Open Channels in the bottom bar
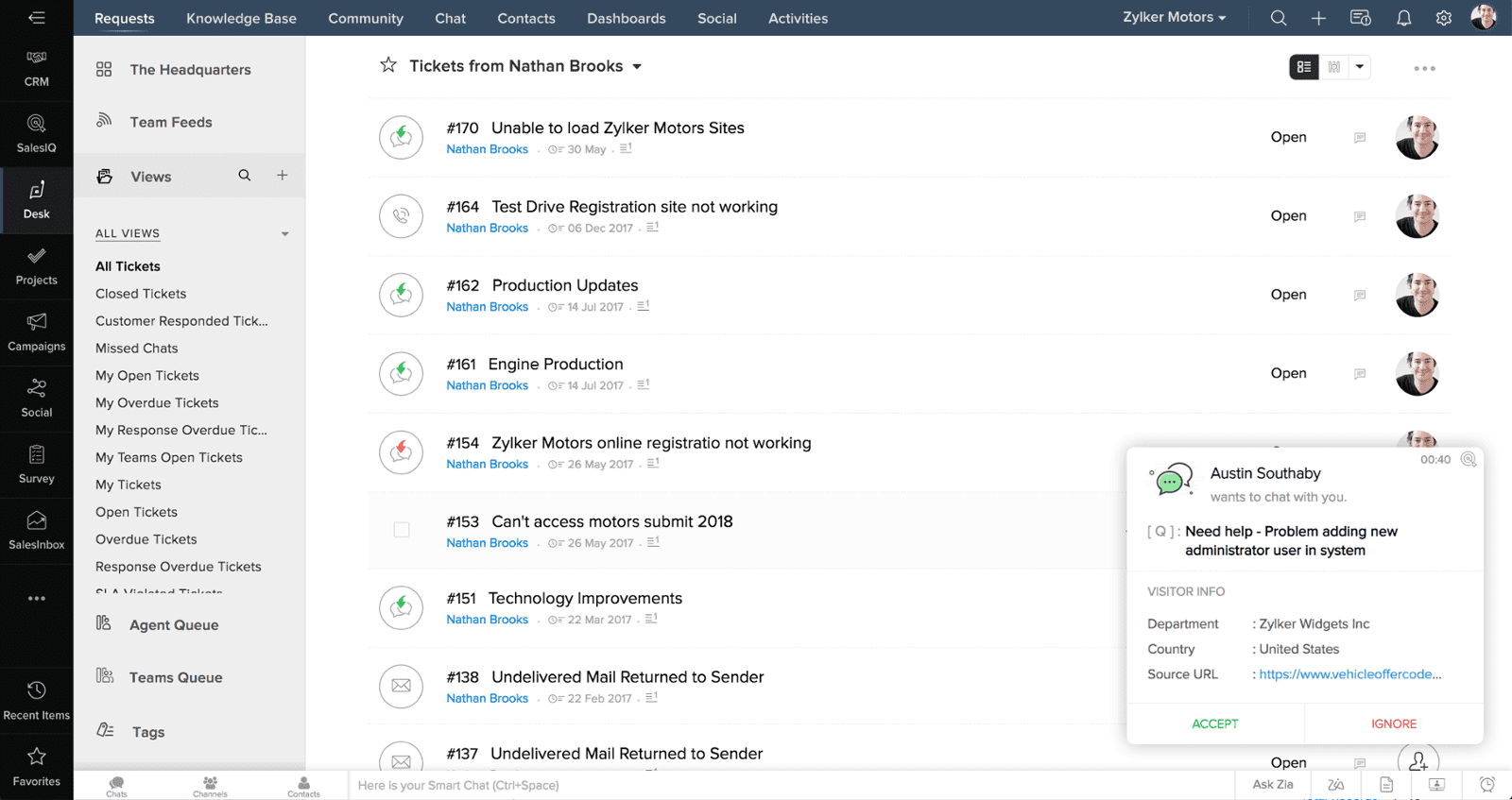This screenshot has width=1512, height=800. (x=210, y=786)
